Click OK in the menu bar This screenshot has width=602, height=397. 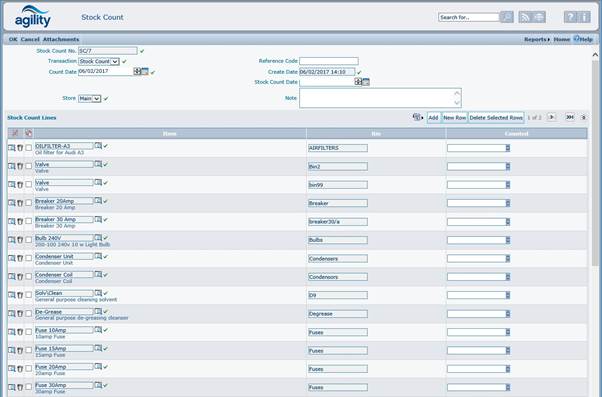(x=13, y=40)
